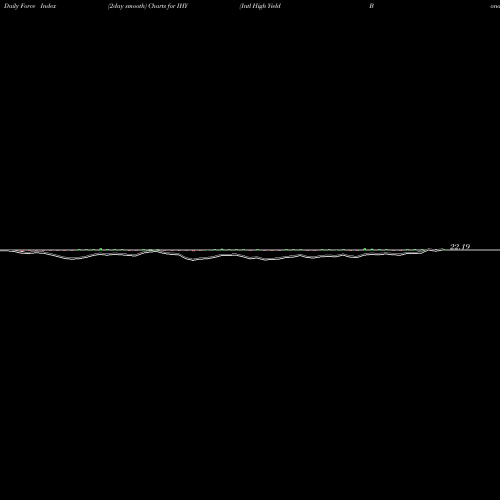Click the '(Intl High Yield' header text
Image resolution: width=500 pixels, height=500 pixels.
coord(260,6)
